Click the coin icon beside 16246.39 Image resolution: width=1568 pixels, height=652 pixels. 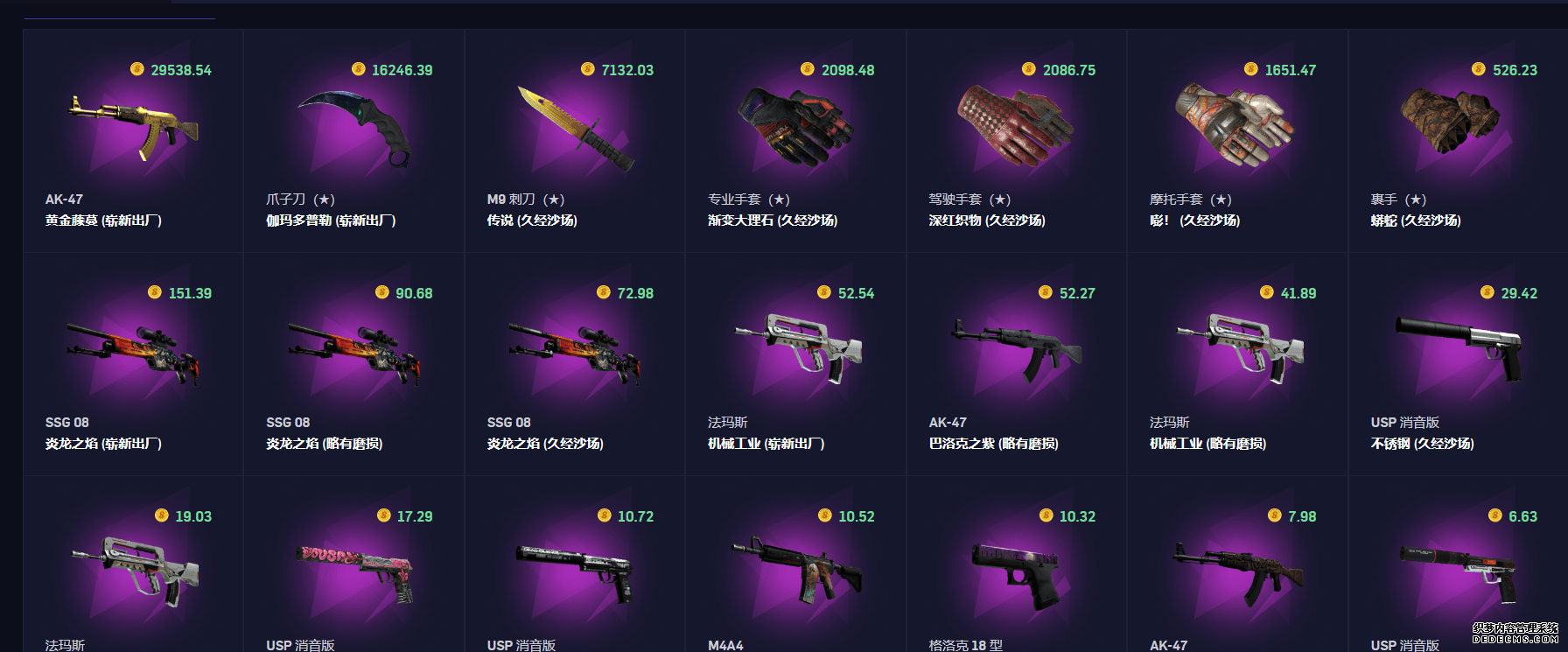tap(358, 69)
